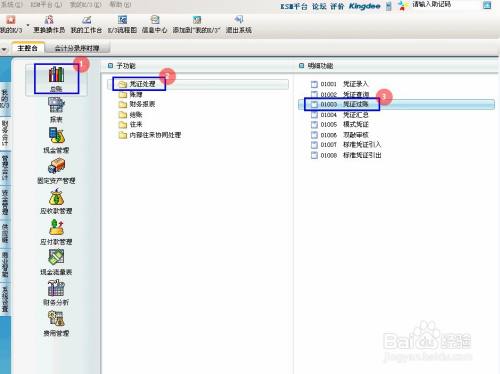The image size is (500, 374).
Task: Select 01005 模式凭证 in 明细功能
Action: 339,125
